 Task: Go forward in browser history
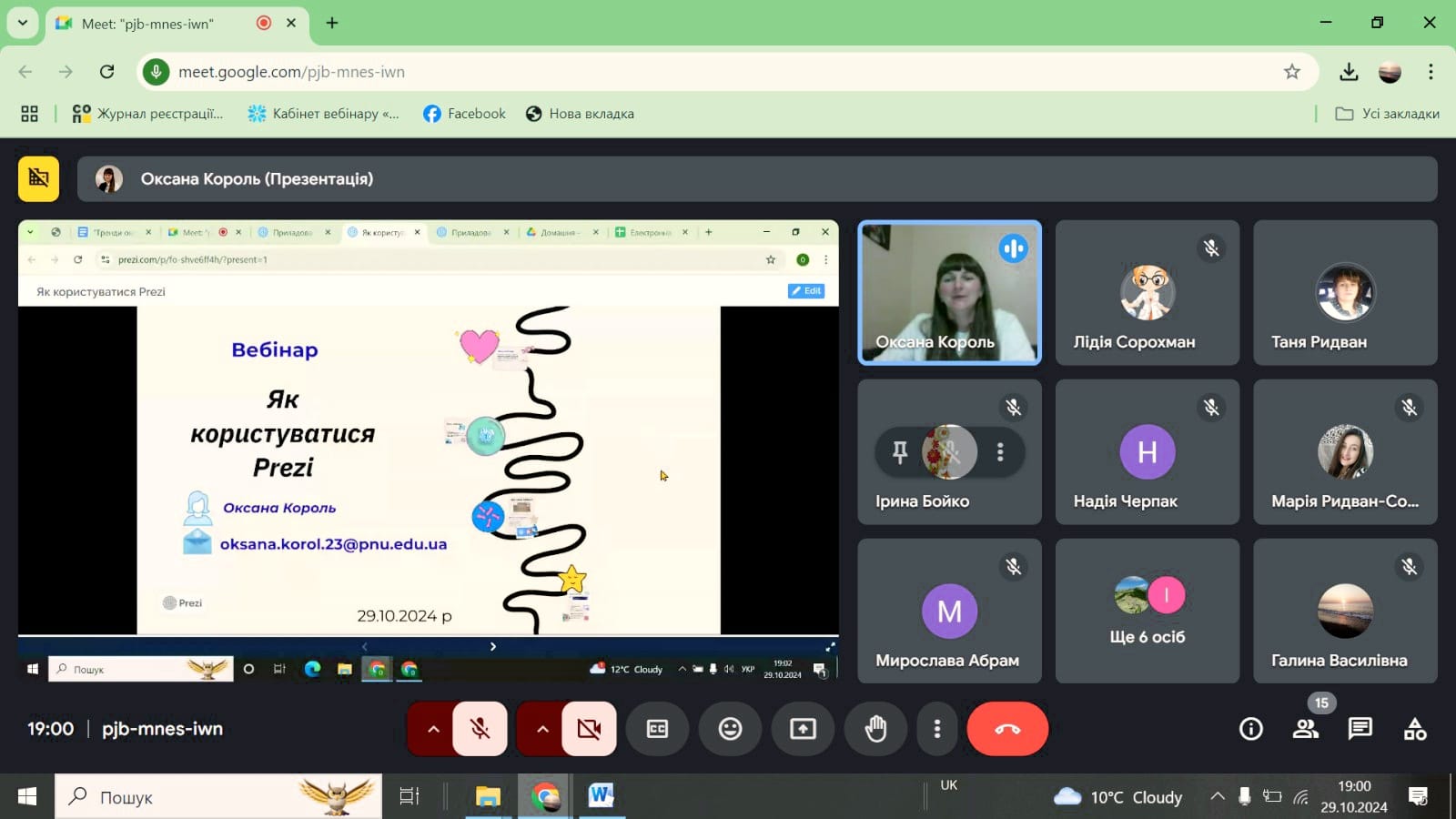(66, 72)
